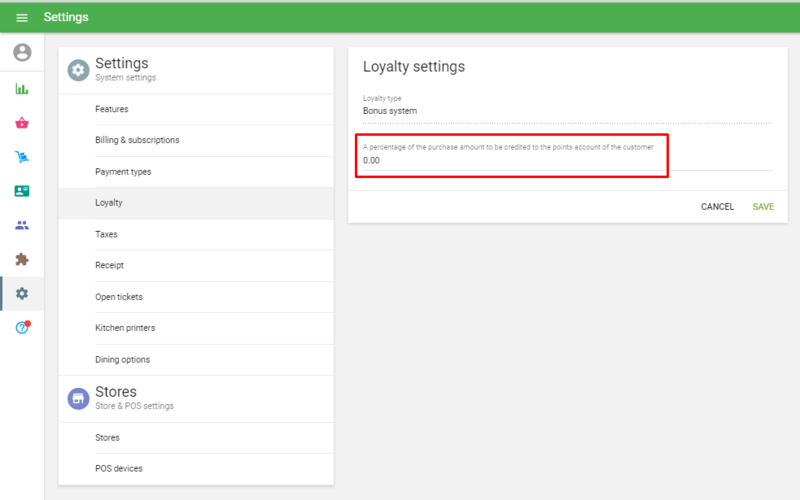The width and height of the screenshot is (800, 500).
Task: Open Inventory via blue cart icon
Action: [22, 157]
